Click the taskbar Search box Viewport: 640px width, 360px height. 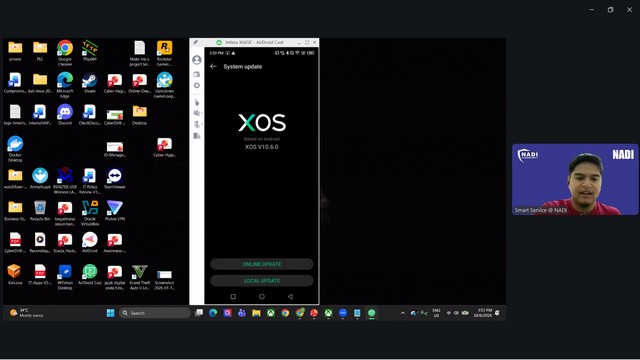pos(155,313)
